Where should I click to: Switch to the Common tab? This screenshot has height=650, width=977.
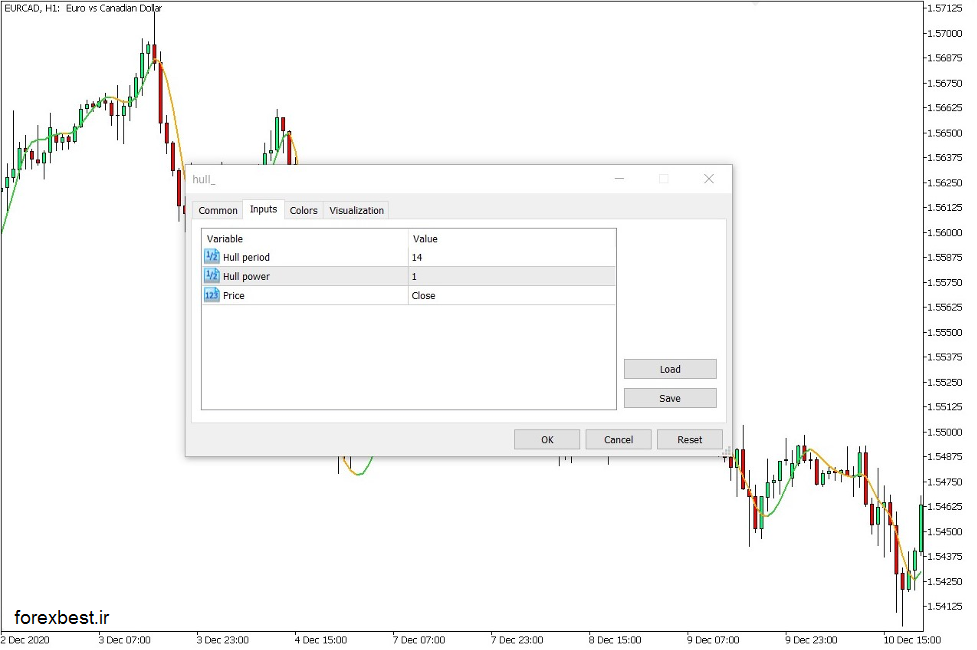(217, 210)
